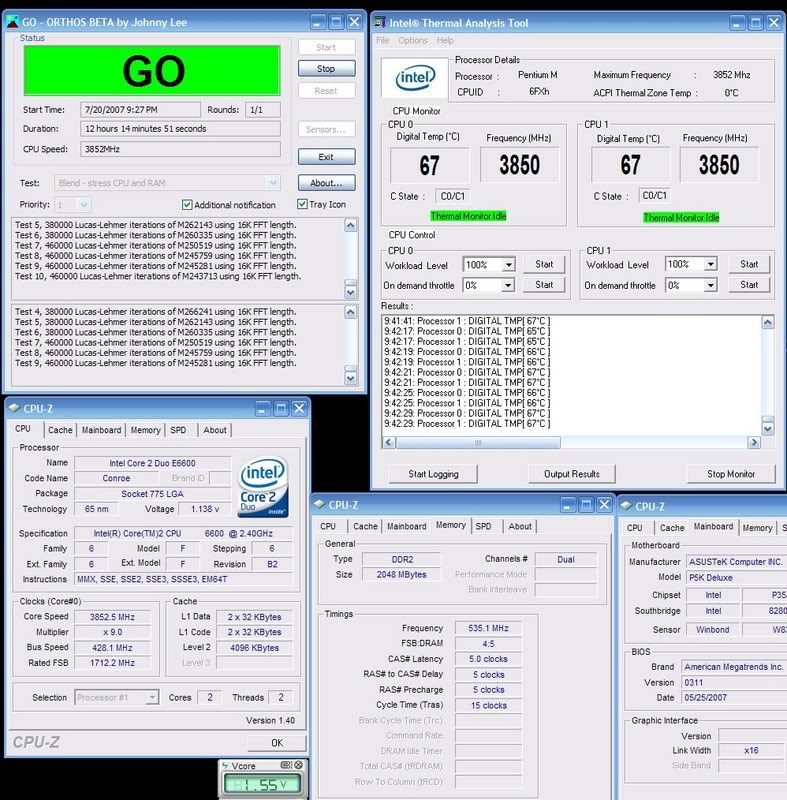The width and height of the screenshot is (787, 800).
Task: Start the CPU 0 Workload Level
Action: click(544, 264)
